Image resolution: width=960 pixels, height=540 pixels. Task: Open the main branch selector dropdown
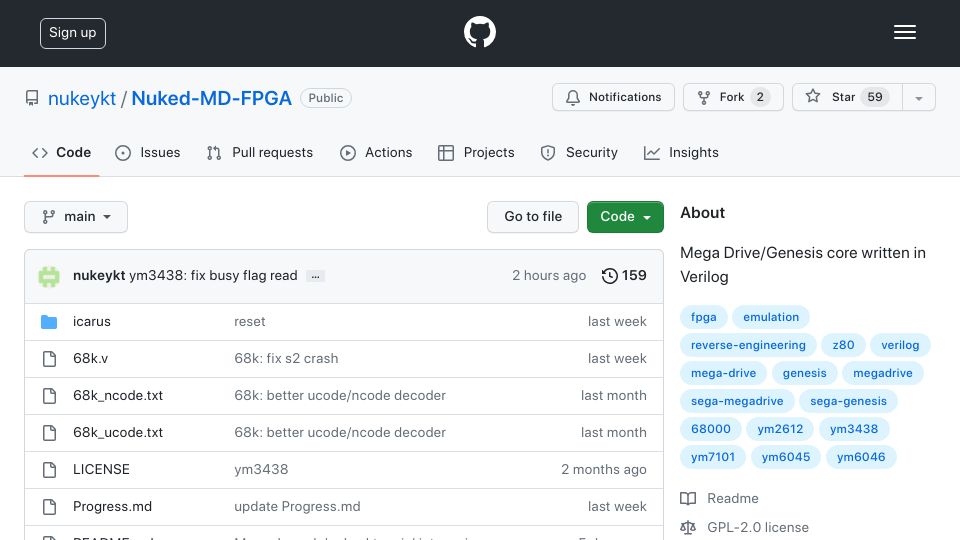pyautogui.click(x=76, y=217)
